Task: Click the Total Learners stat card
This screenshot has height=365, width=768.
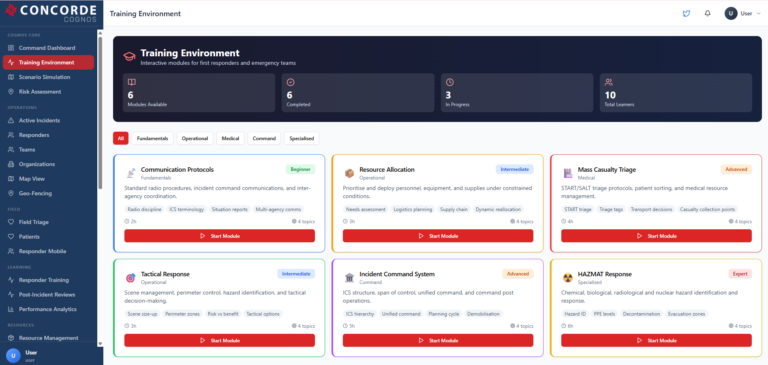Action: [676, 93]
